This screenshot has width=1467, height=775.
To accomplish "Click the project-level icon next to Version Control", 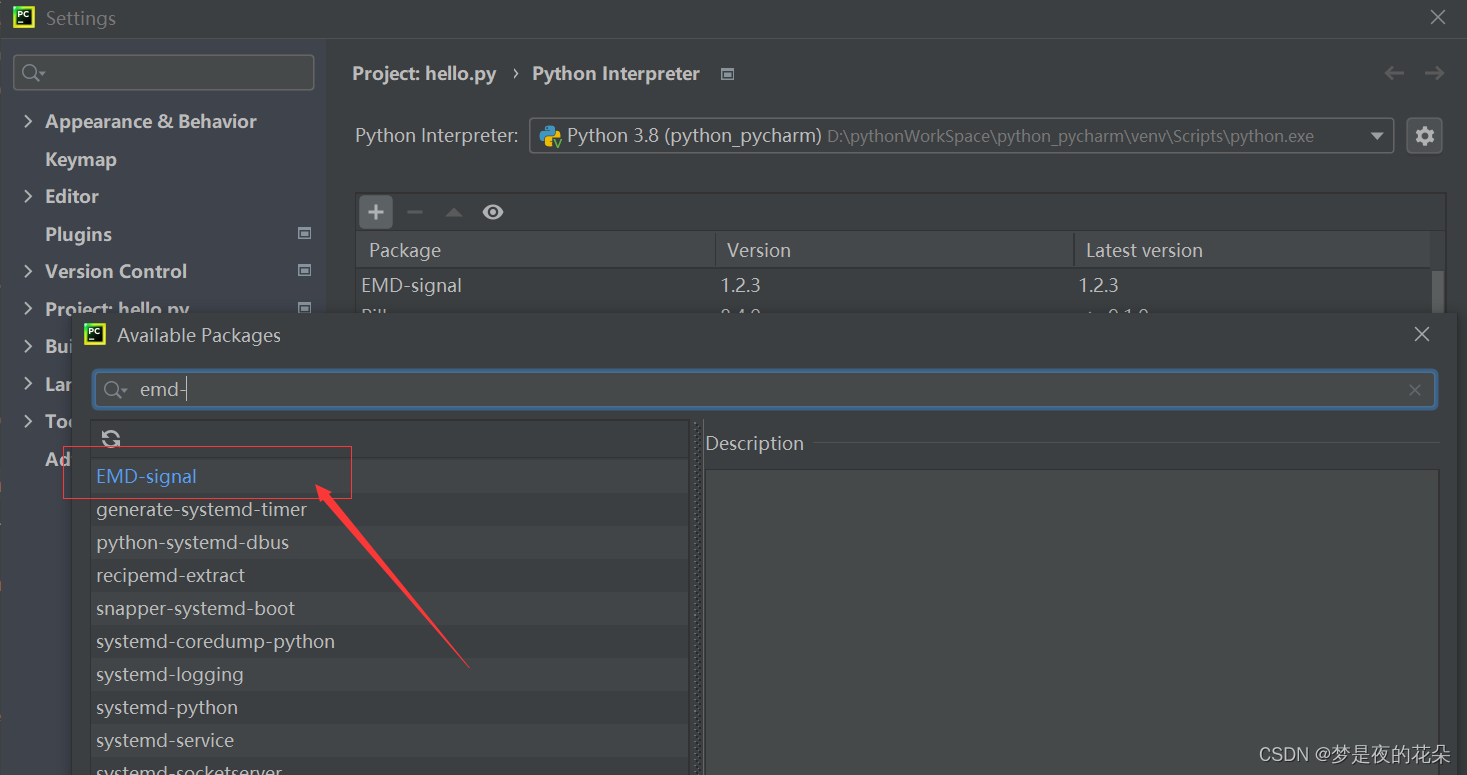I will tap(305, 270).
